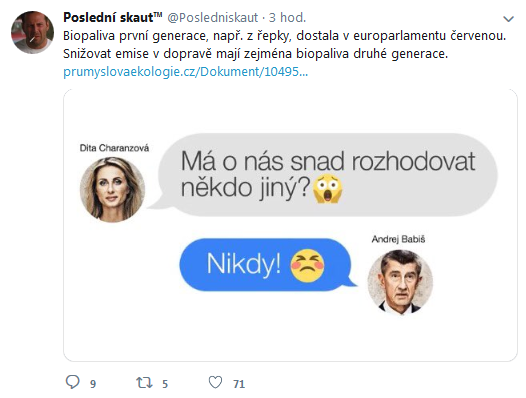Click the Poslední skaut display name
The height and width of the screenshot is (398, 526).
click(113, 17)
